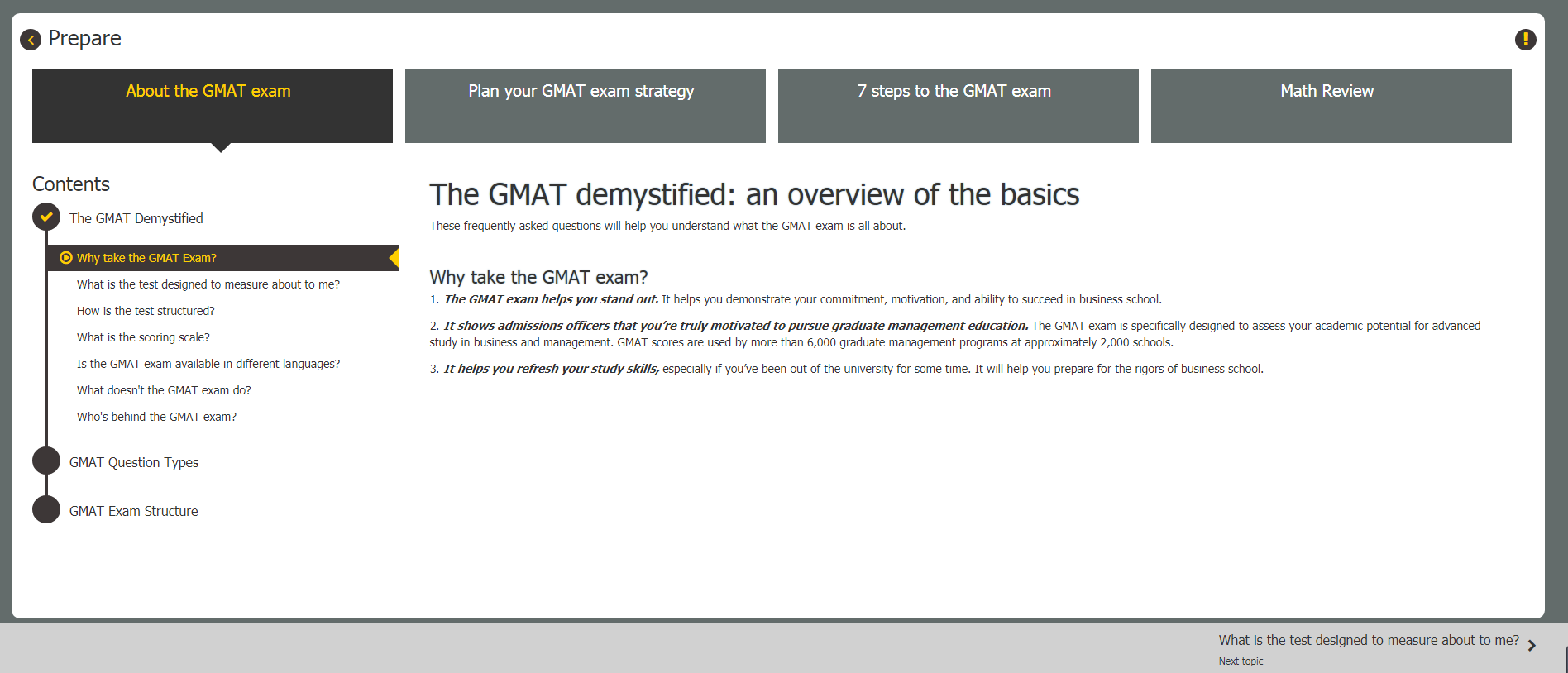Open What is the test designed to measure about me? in the contents list
Image resolution: width=1568 pixels, height=673 pixels.
pyautogui.click(x=208, y=284)
